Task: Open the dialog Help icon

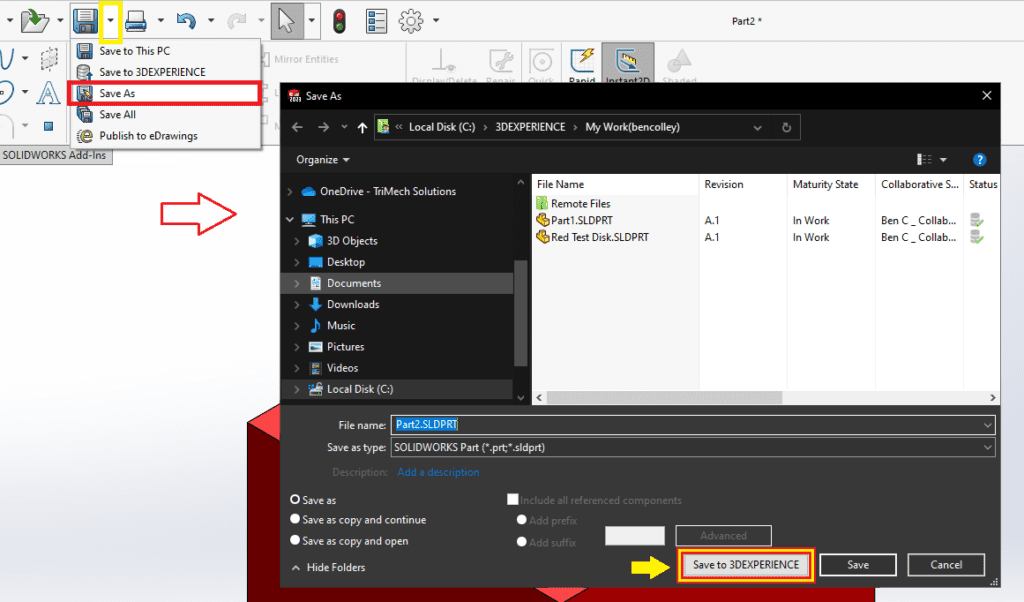Action: (979, 160)
